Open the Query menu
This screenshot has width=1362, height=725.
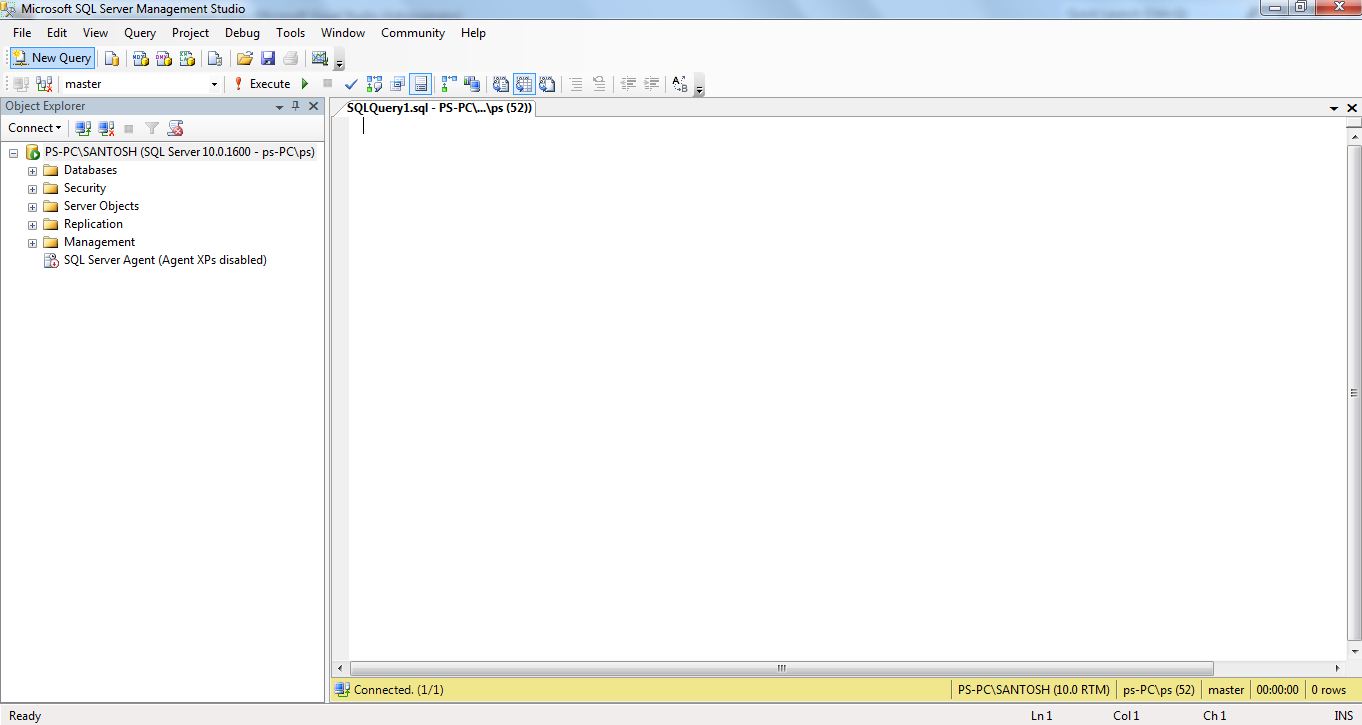tap(140, 33)
